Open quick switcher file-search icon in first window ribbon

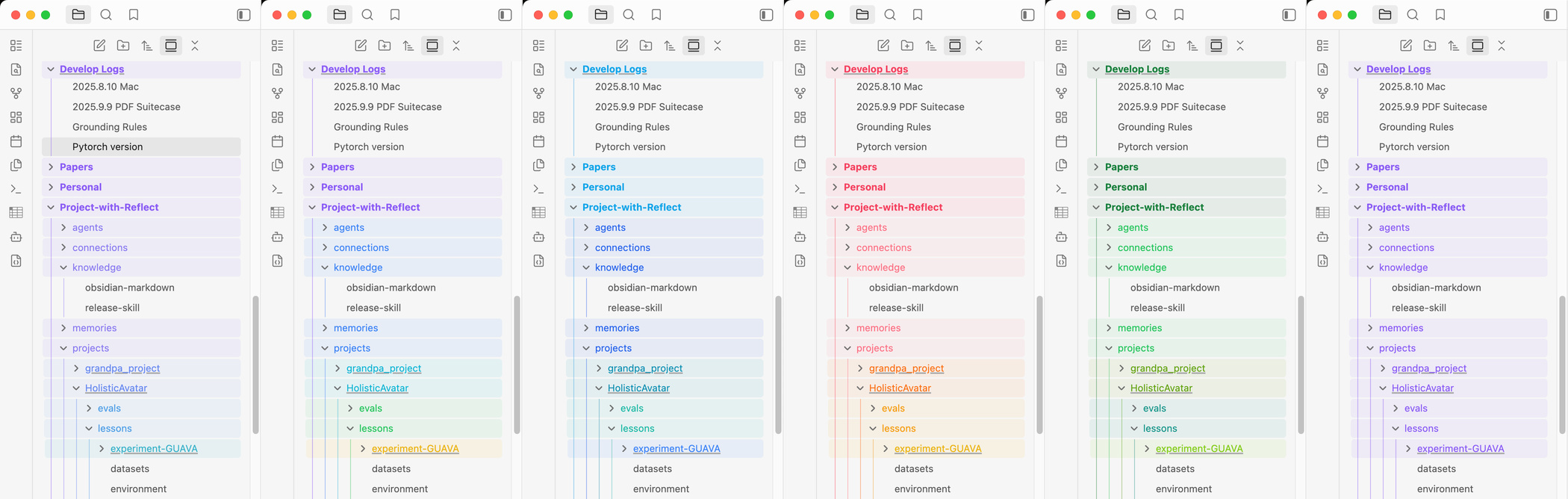pos(16,69)
